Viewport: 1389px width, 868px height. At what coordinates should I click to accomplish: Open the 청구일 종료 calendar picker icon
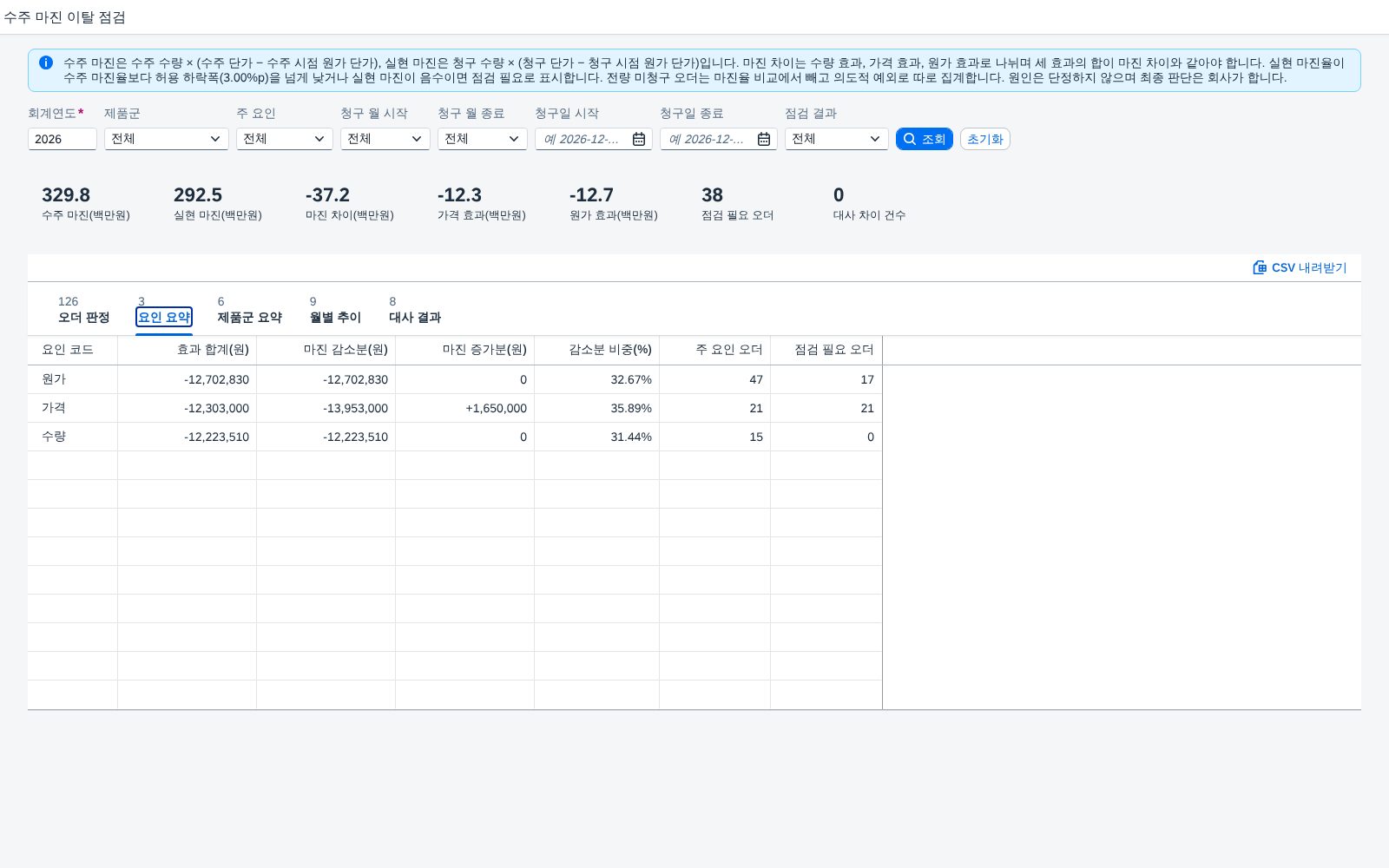pyautogui.click(x=764, y=139)
